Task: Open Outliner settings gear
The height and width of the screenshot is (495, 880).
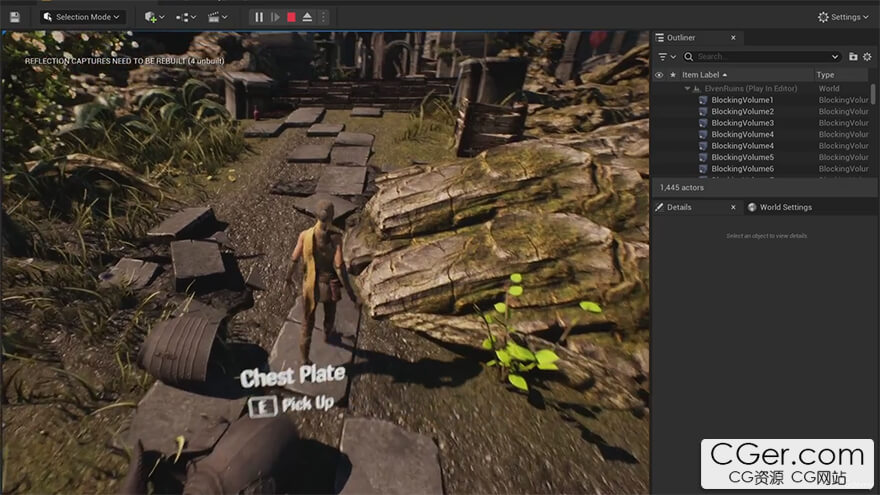Action: pos(867,57)
